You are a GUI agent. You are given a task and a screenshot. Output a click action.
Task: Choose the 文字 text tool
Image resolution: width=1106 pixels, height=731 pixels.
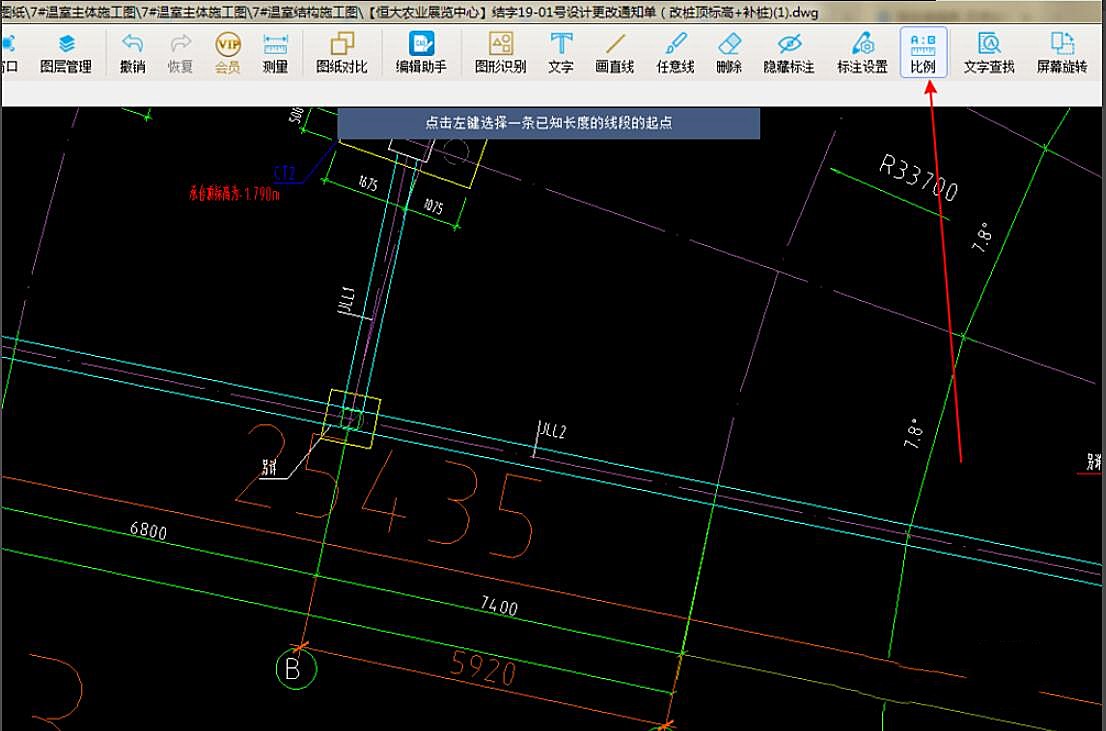pos(561,53)
